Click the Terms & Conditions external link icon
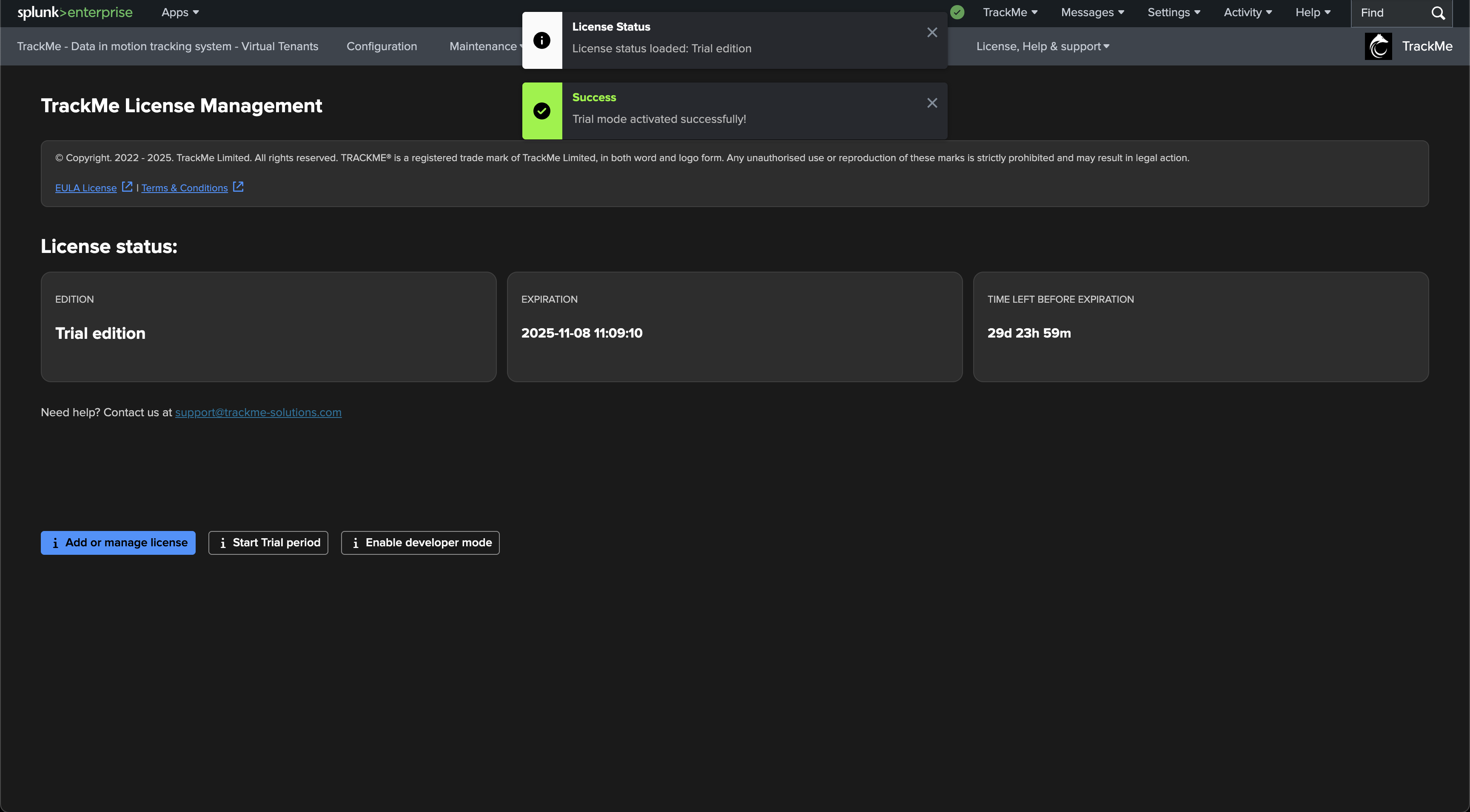 click(x=239, y=187)
